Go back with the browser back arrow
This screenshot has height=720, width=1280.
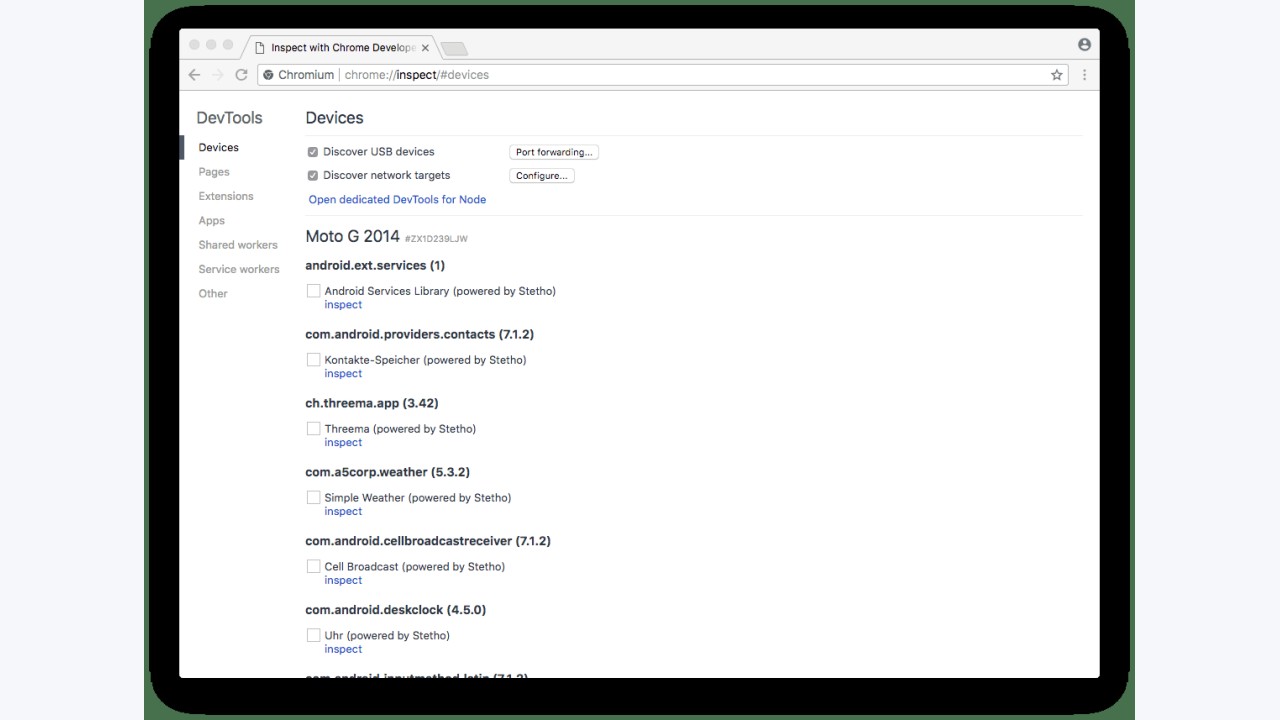pyautogui.click(x=194, y=75)
